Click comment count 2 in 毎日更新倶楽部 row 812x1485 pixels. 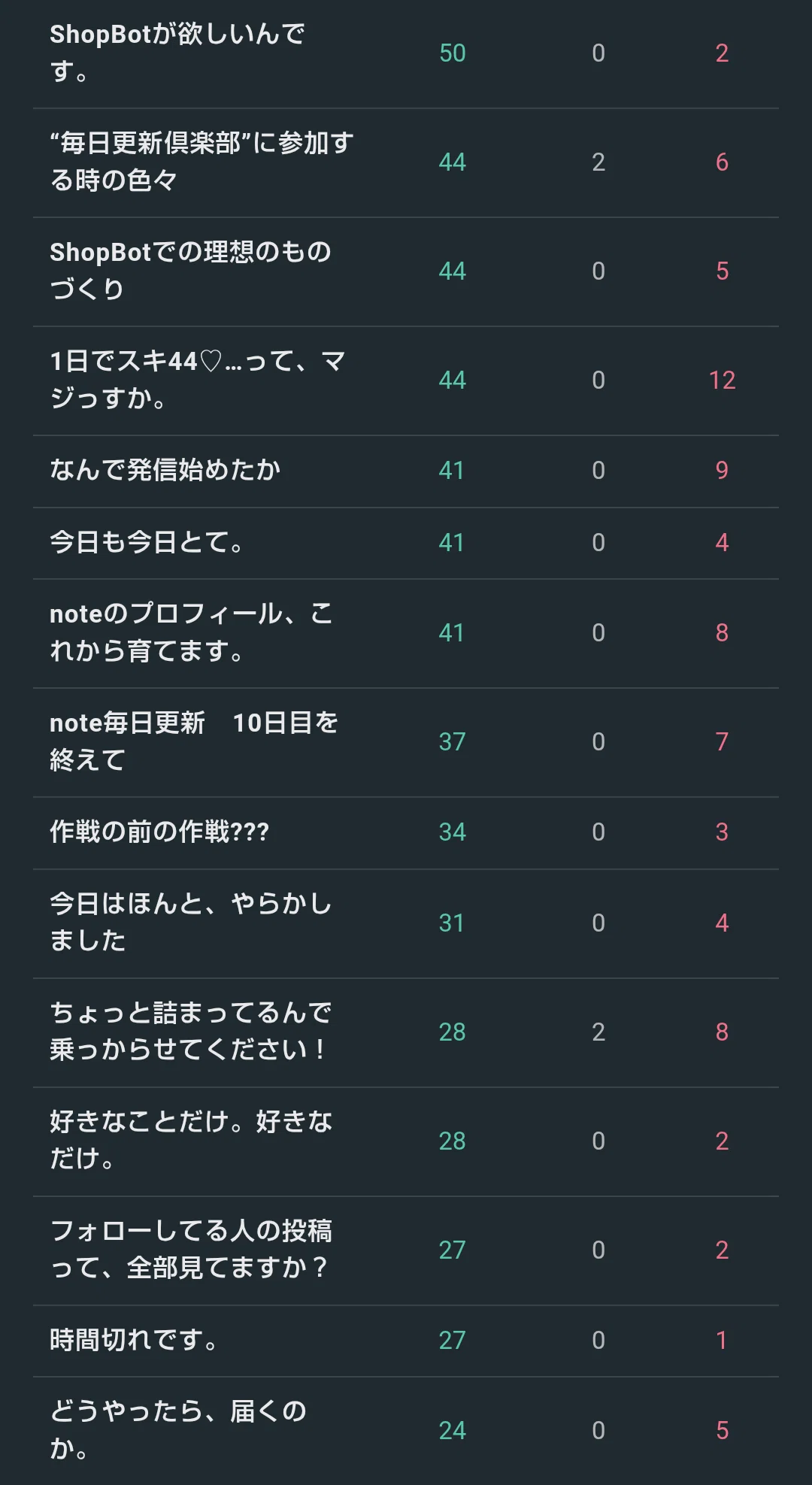[x=598, y=162]
